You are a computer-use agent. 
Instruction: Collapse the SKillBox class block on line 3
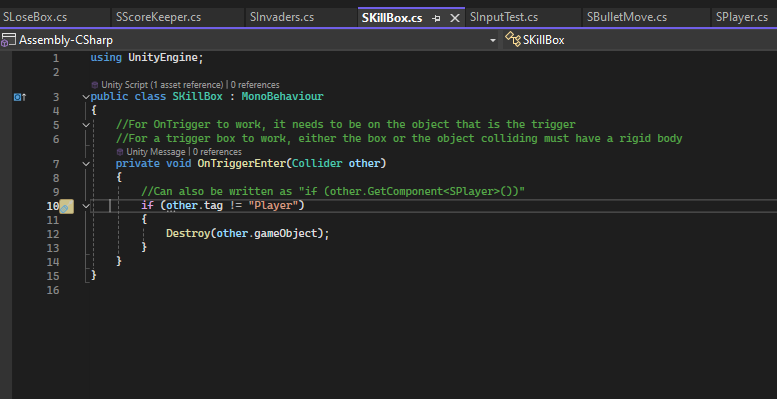[x=87, y=97]
